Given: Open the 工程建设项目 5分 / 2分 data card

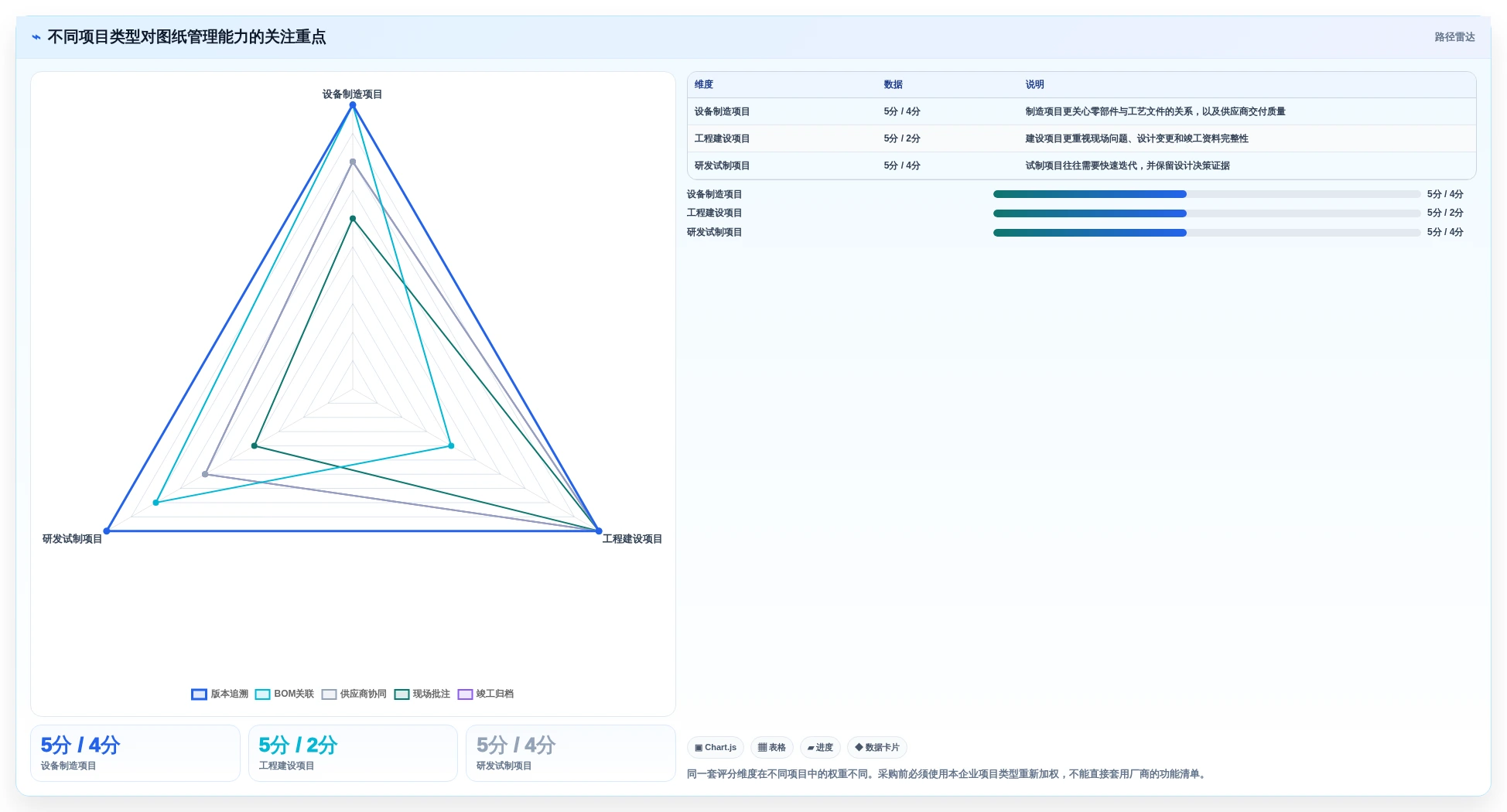Looking at the screenshot, I should [x=353, y=753].
